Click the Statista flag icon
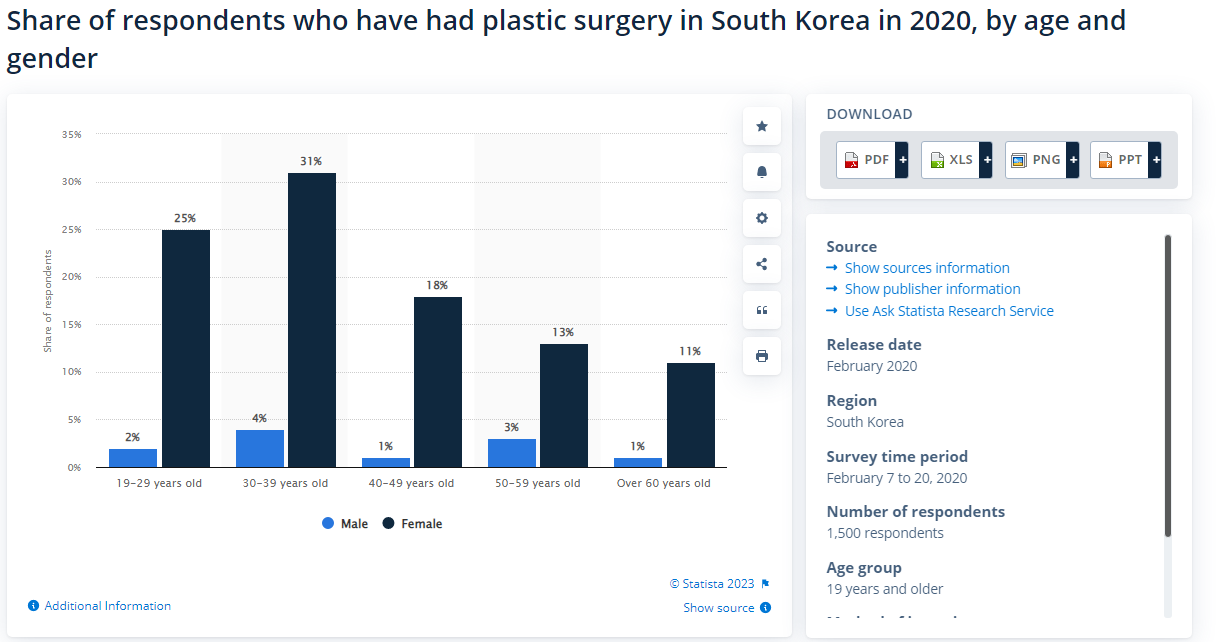 point(765,584)
